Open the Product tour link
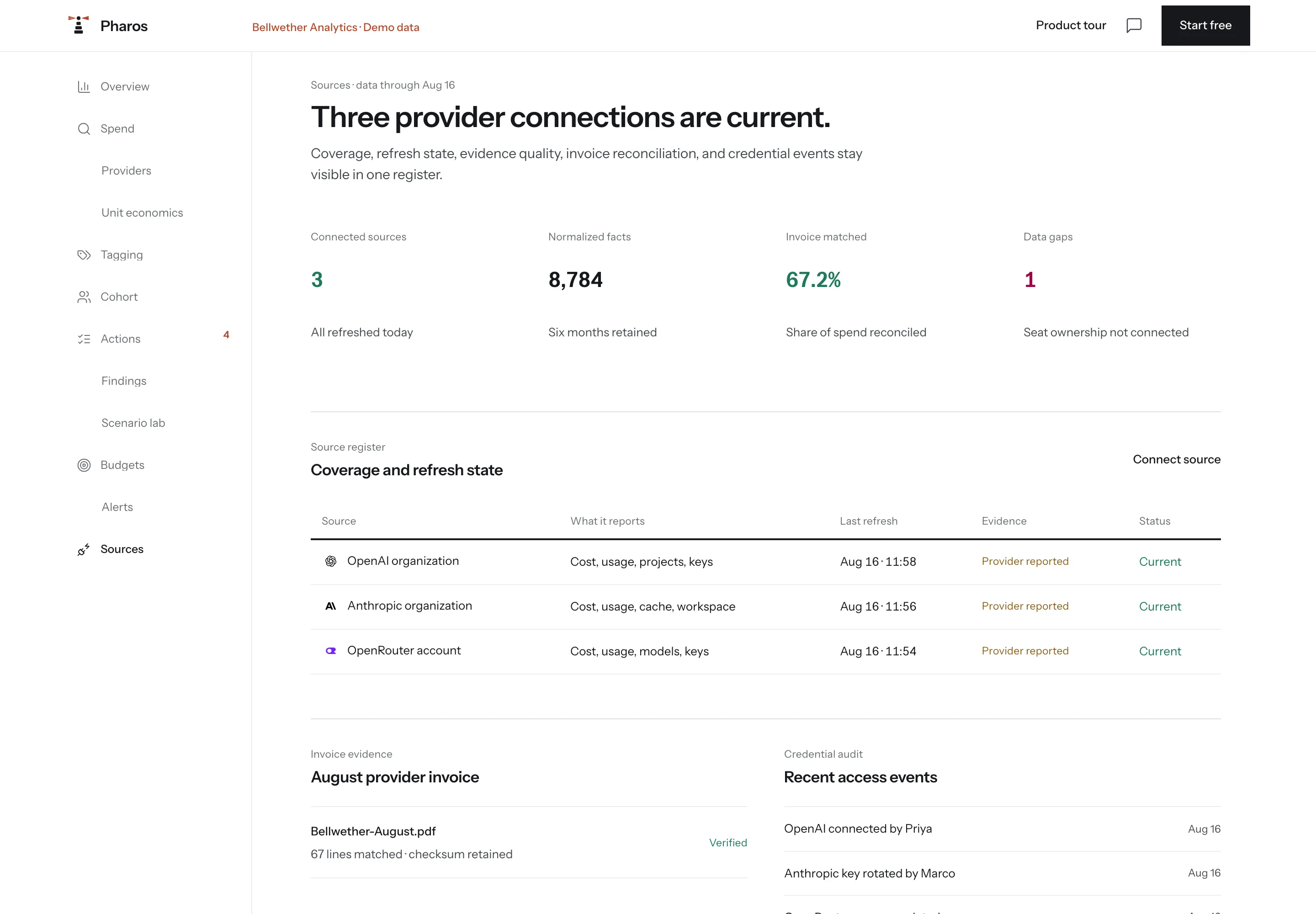The image size is (1316, 914). [x=1070, y=25]
